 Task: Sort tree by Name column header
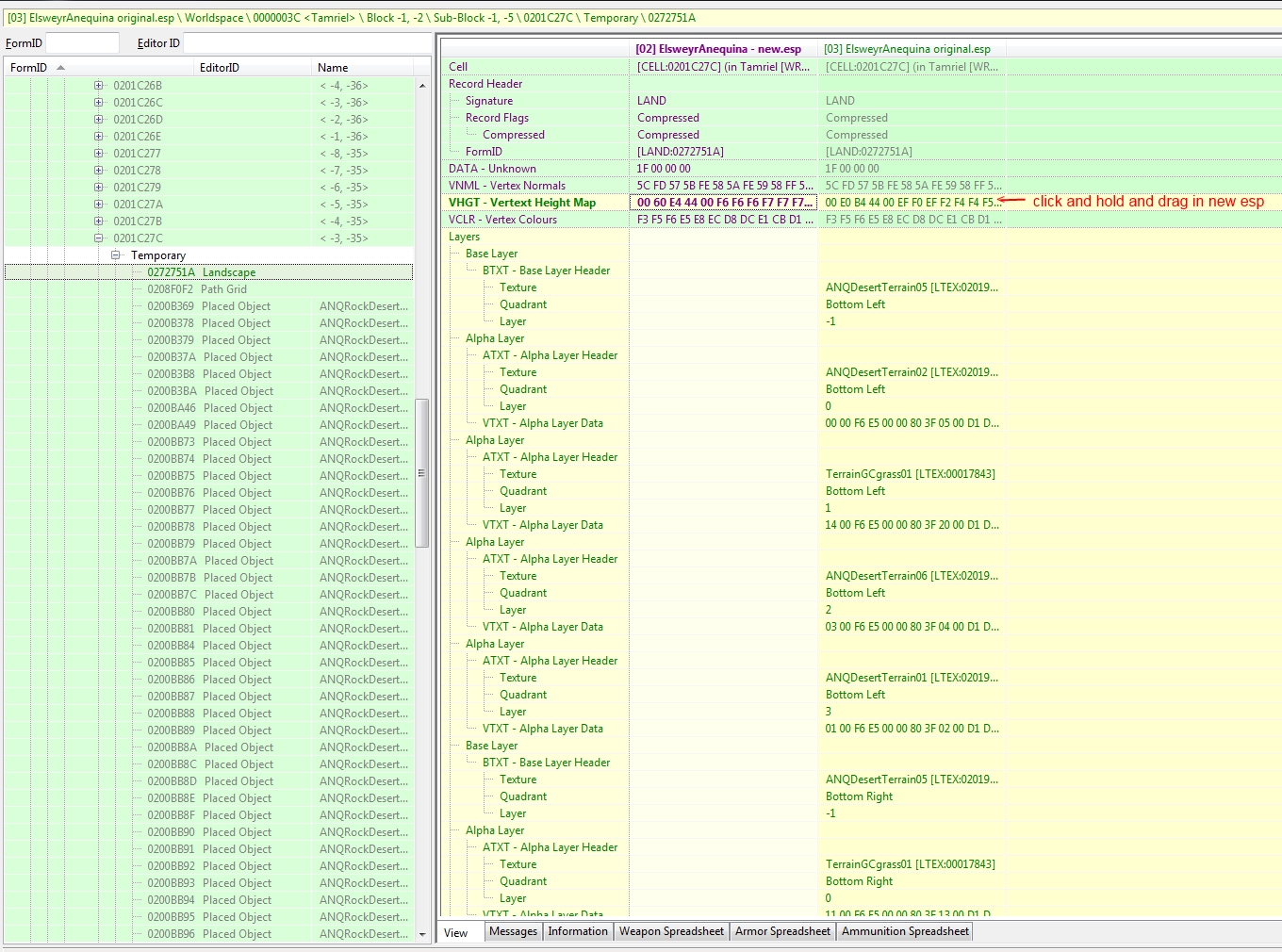(362, 68)
